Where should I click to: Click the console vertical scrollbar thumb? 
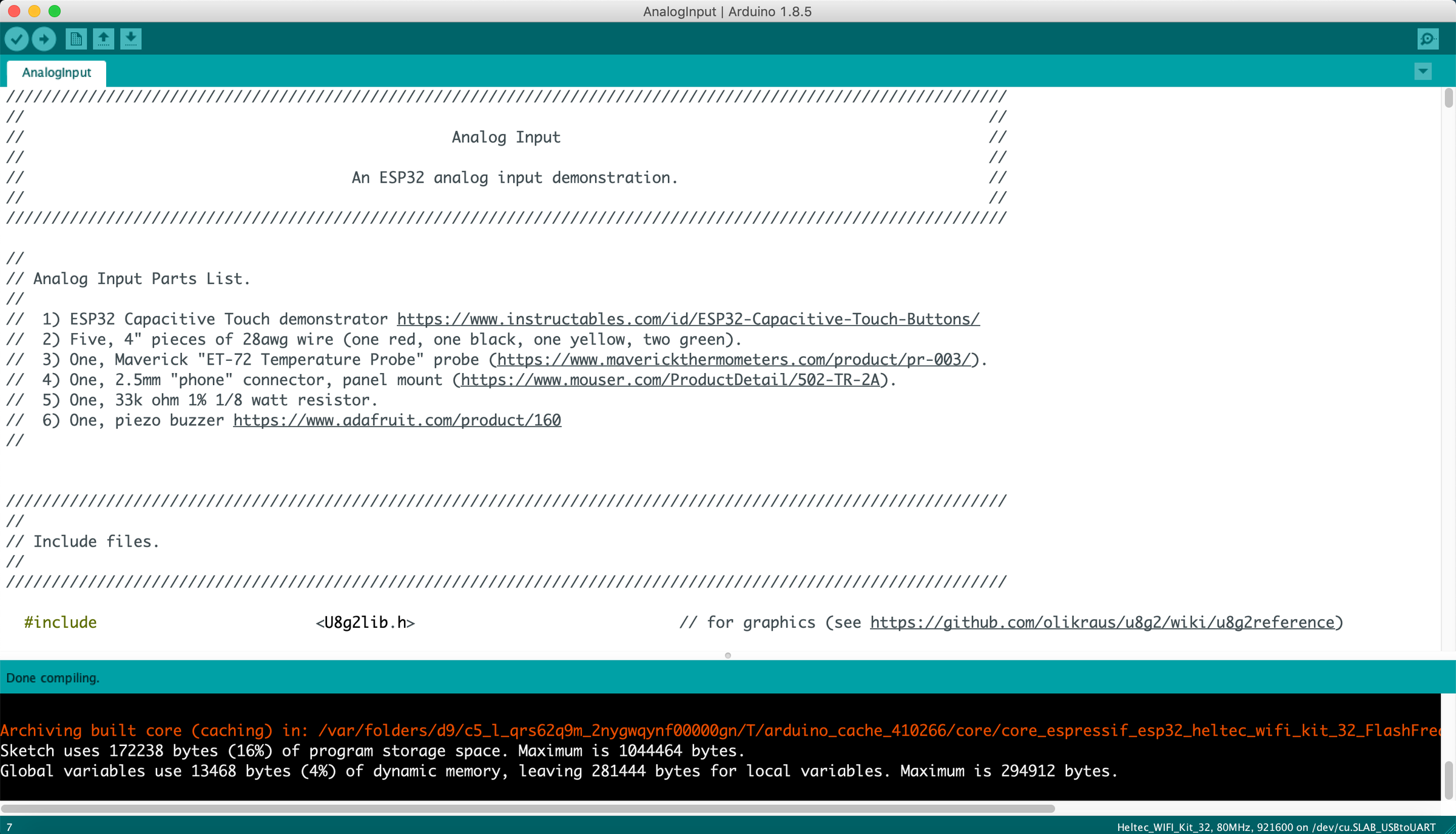pos(1449,779)
